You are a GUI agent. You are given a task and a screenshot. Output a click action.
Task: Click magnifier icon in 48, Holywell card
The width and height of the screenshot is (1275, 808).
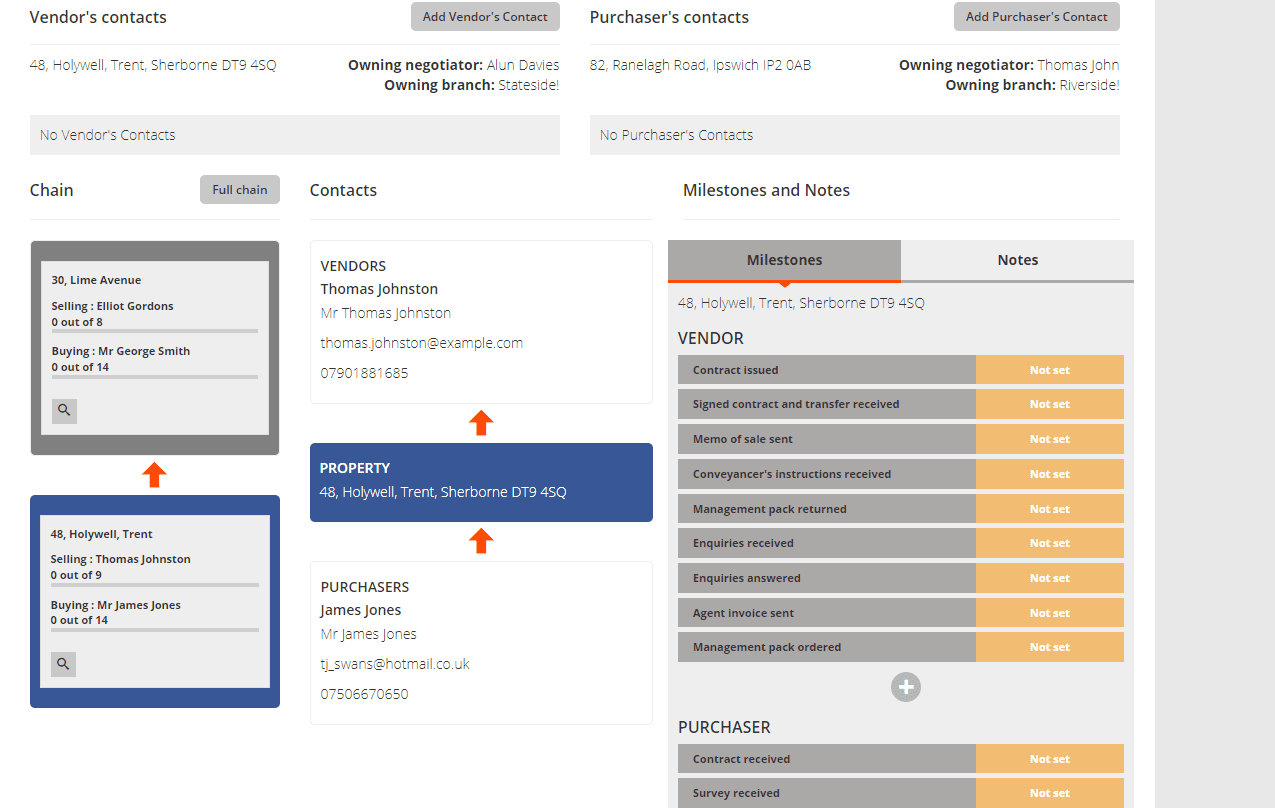(x=63, y=664)
